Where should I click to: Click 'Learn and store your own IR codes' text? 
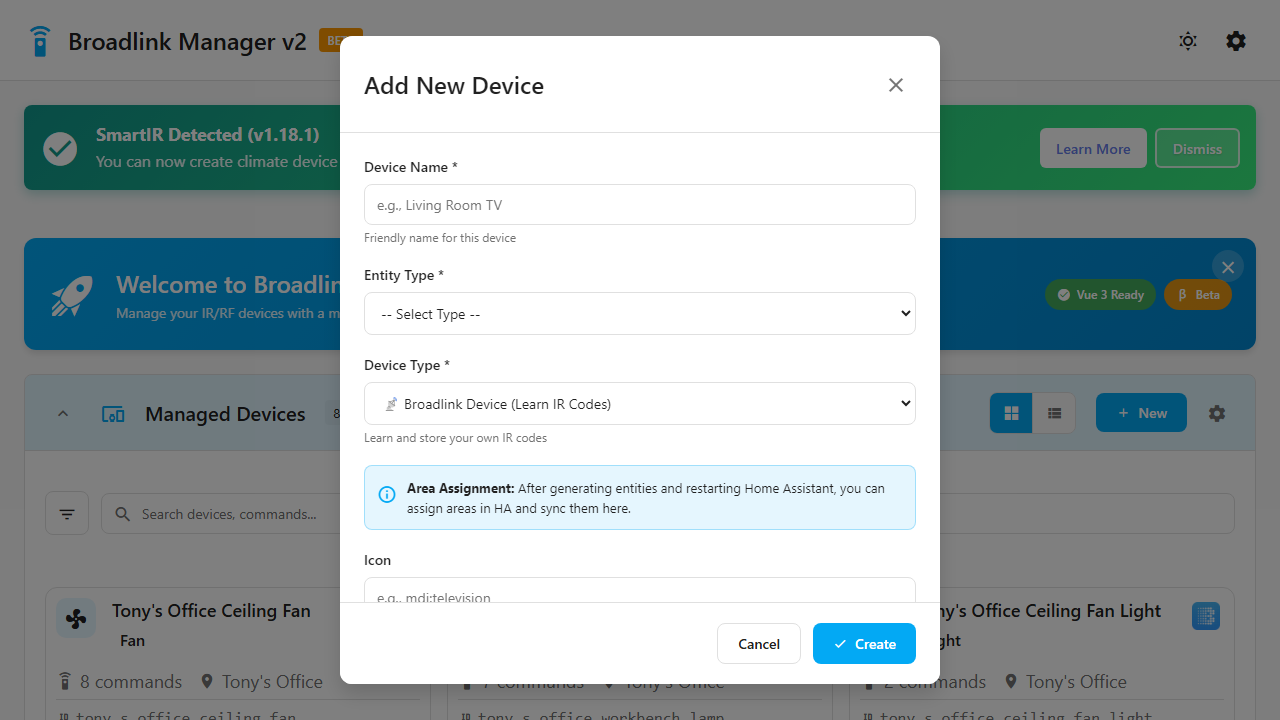coord(455,438)
